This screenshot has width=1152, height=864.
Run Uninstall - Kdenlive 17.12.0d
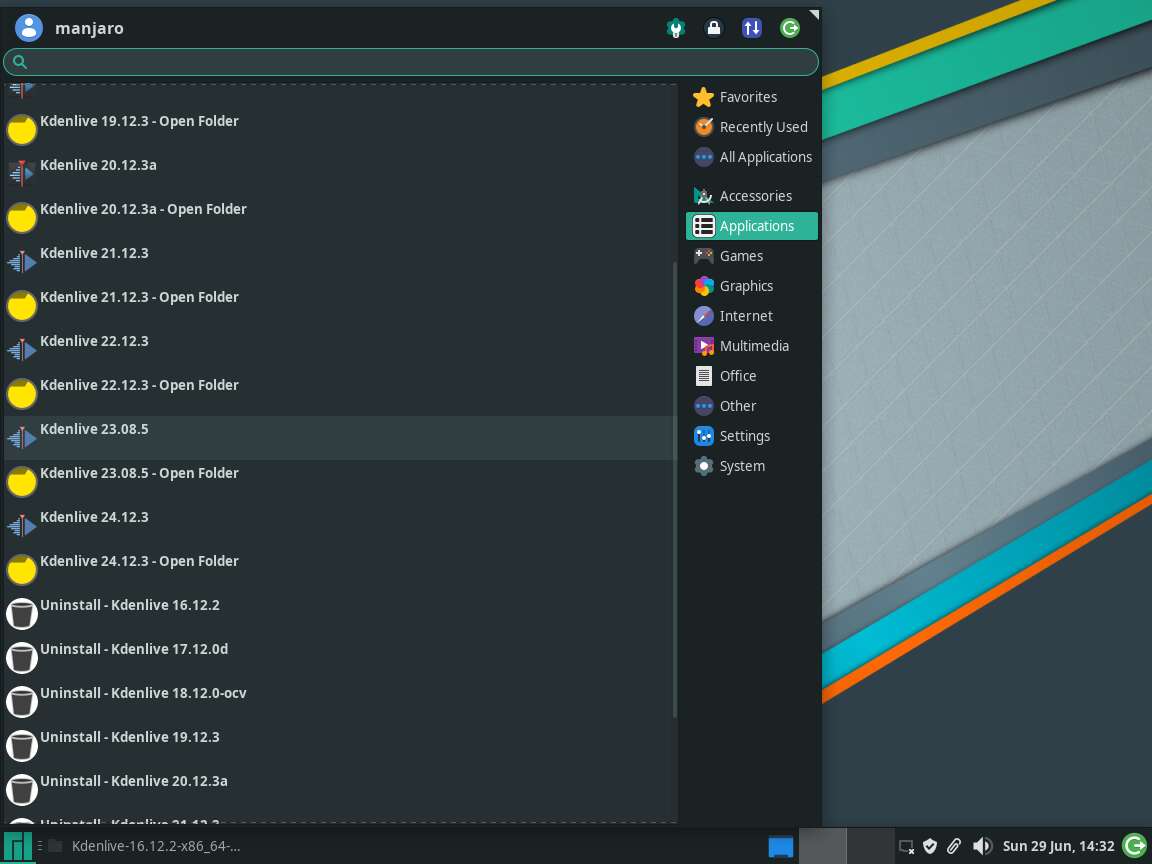pos(340,658)
